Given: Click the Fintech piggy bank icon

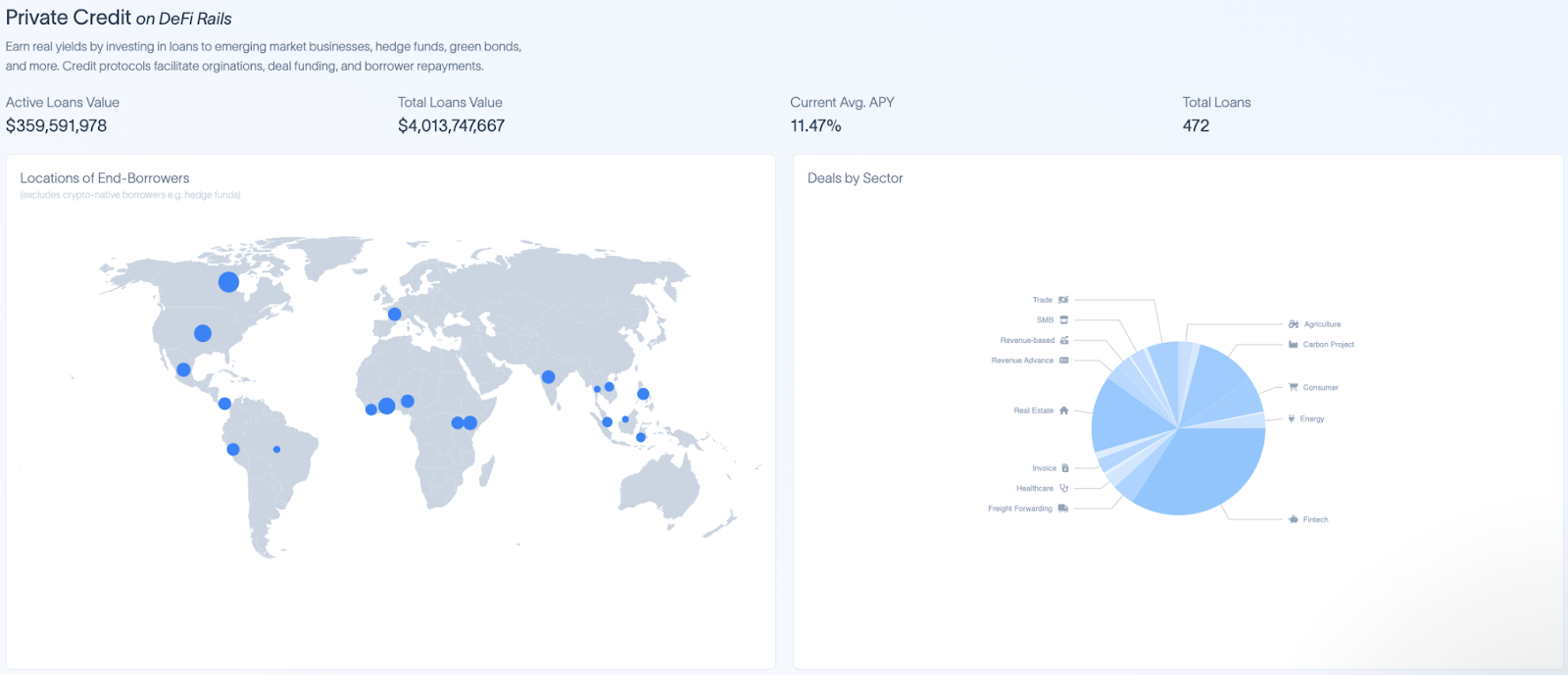Looking at the screenshot, I should [x=1294, y=519].
